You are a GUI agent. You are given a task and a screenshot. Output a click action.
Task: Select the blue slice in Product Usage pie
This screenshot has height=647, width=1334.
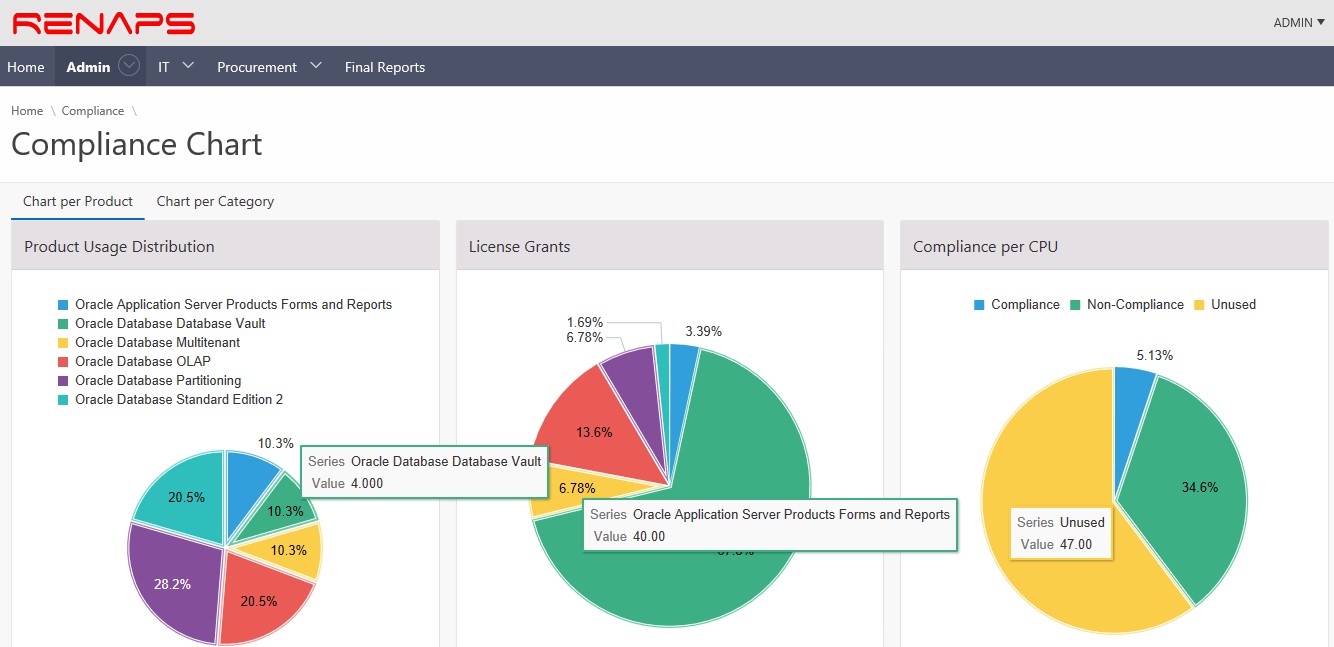click(246, 490)
